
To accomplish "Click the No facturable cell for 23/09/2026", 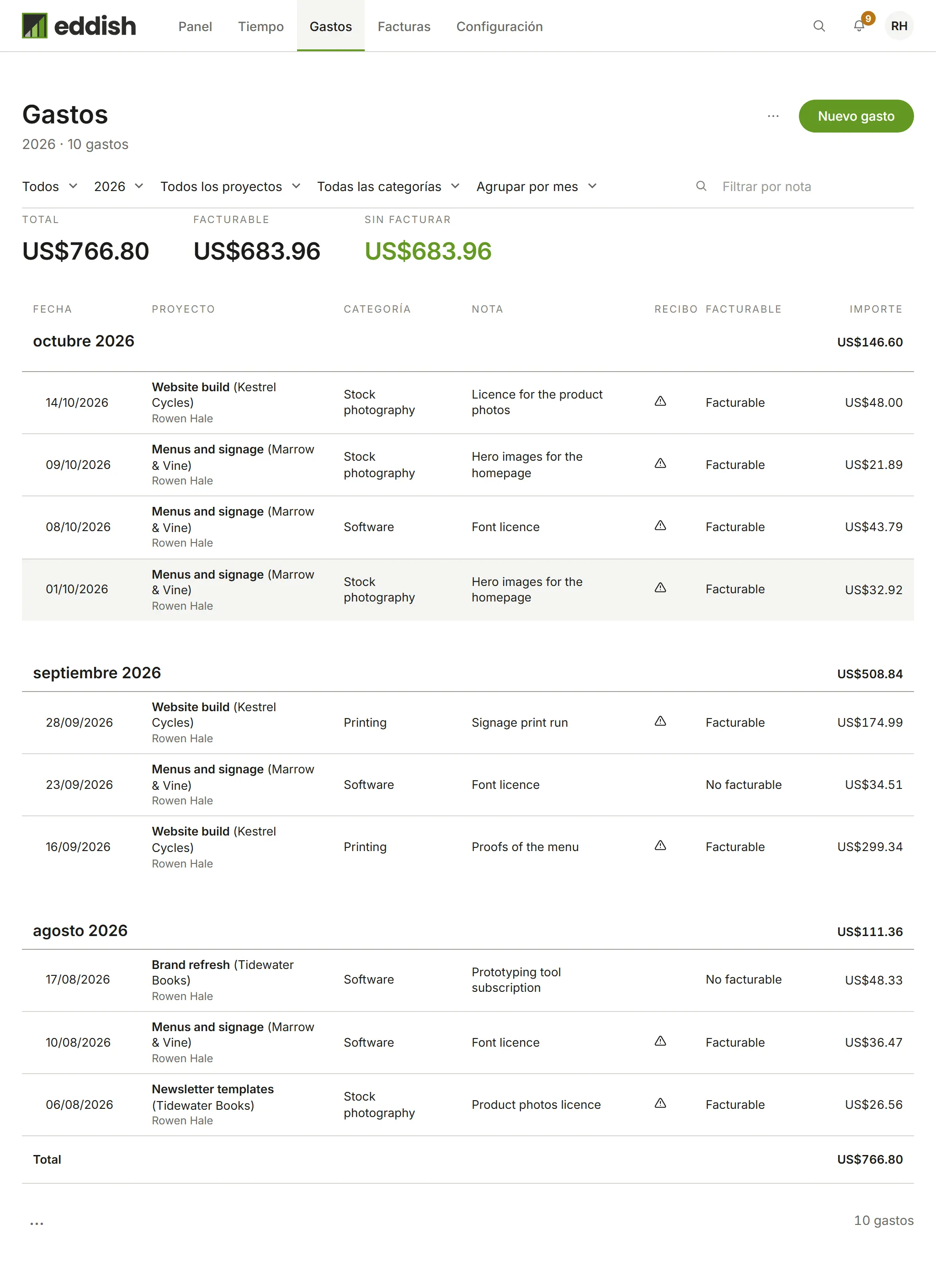I will (744, 785).
